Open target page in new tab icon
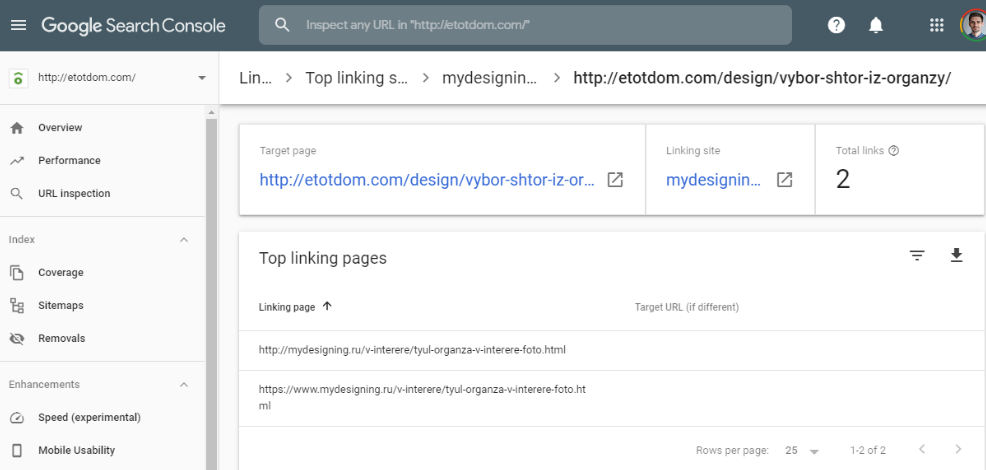The image size is (986, 470). pos(616,180)
